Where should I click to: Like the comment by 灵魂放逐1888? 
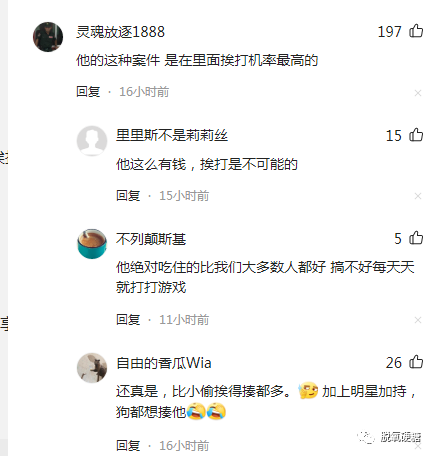tap(416, 31)
